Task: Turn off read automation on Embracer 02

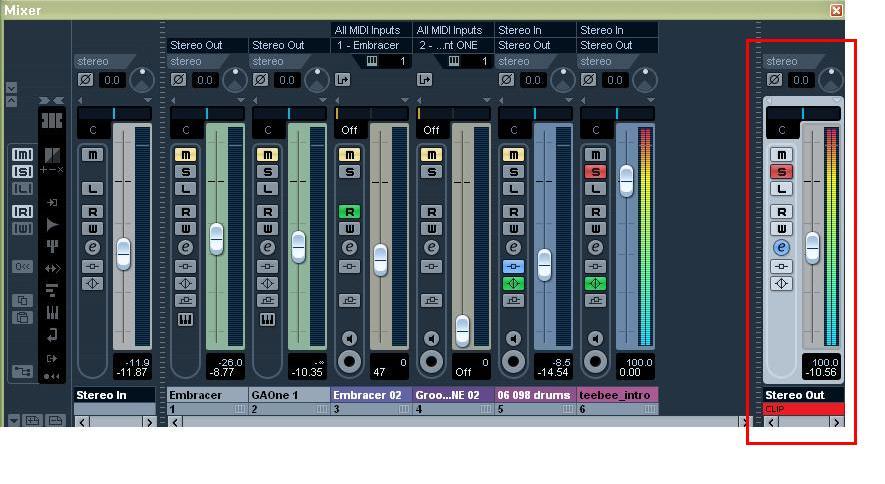Action: click(x=349, y=212)
